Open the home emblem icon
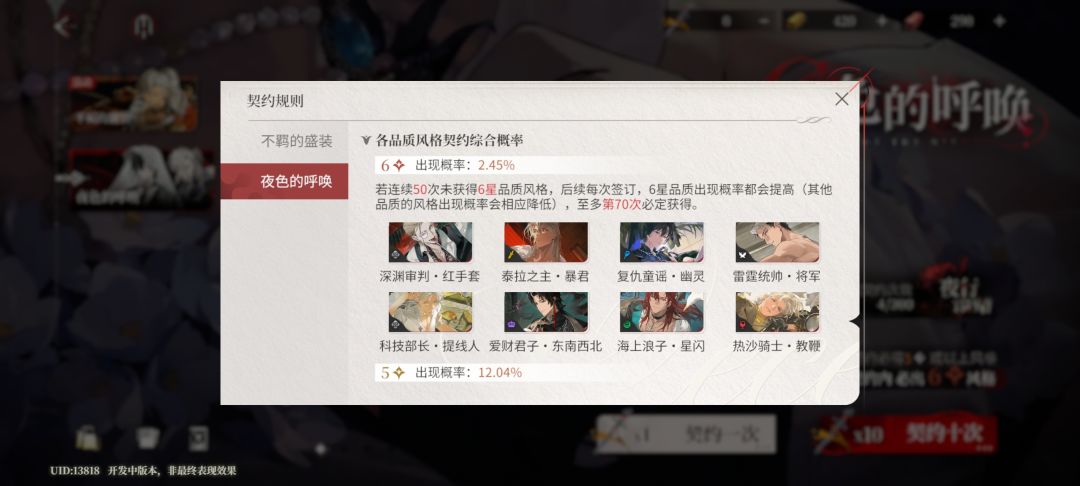 pyautogui.click(x=143, y=27)
